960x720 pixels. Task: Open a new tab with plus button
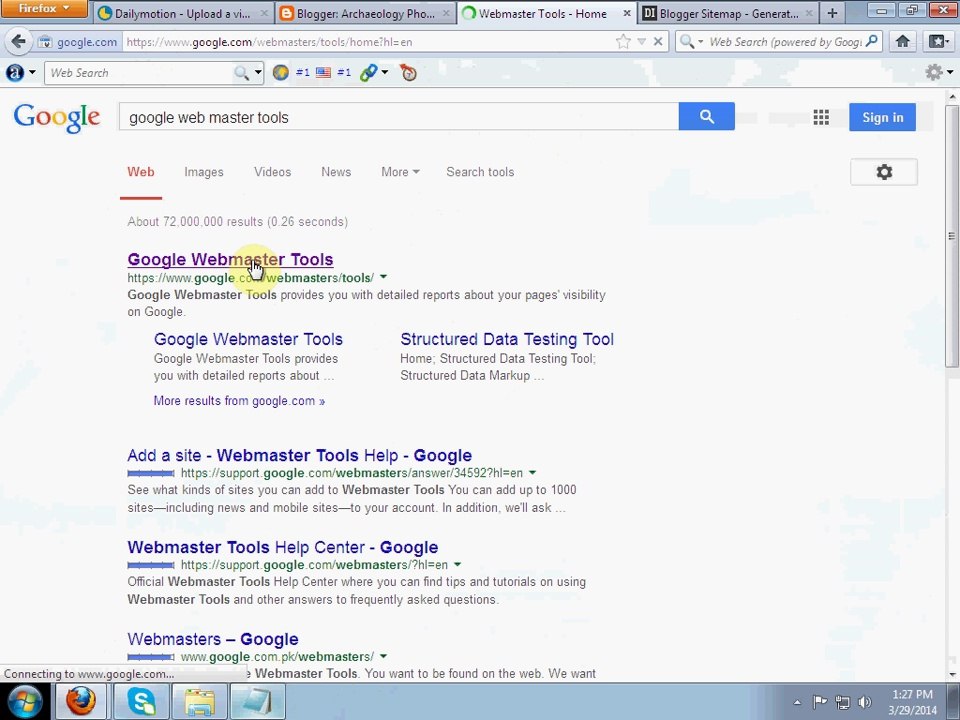click(832, 13)
